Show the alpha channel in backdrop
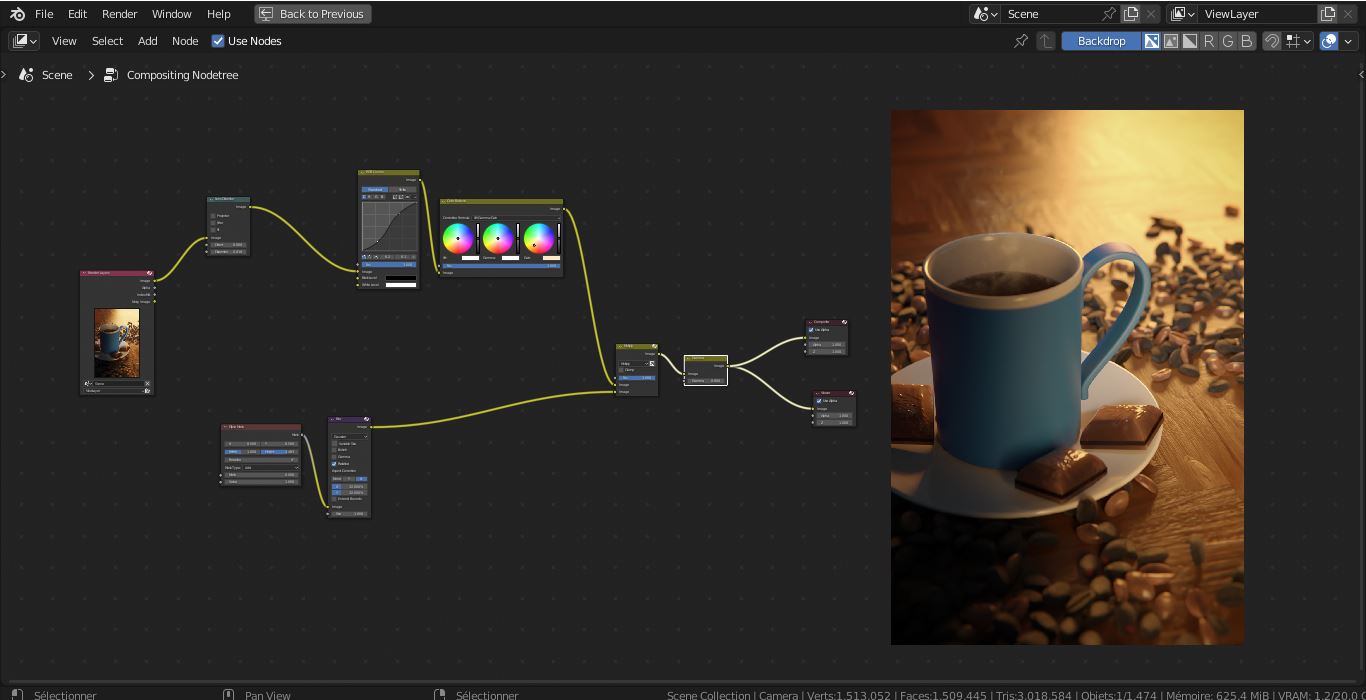The width and height of the screenshot is (1366, 700). 1190,41
